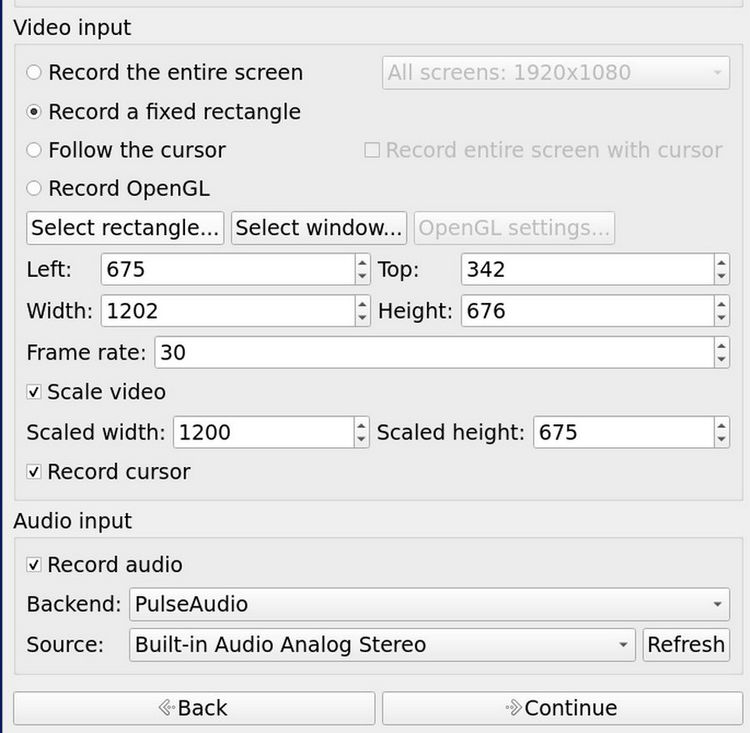Click into the Width input field
The height and width of the screenshot is (733, 750).
coord(228,311)
